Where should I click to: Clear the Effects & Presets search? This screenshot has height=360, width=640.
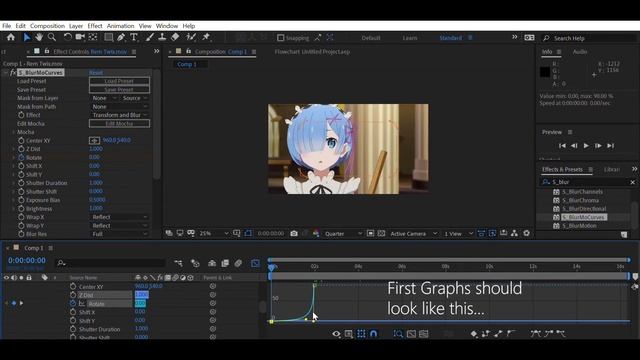click(x=632, y=182)
